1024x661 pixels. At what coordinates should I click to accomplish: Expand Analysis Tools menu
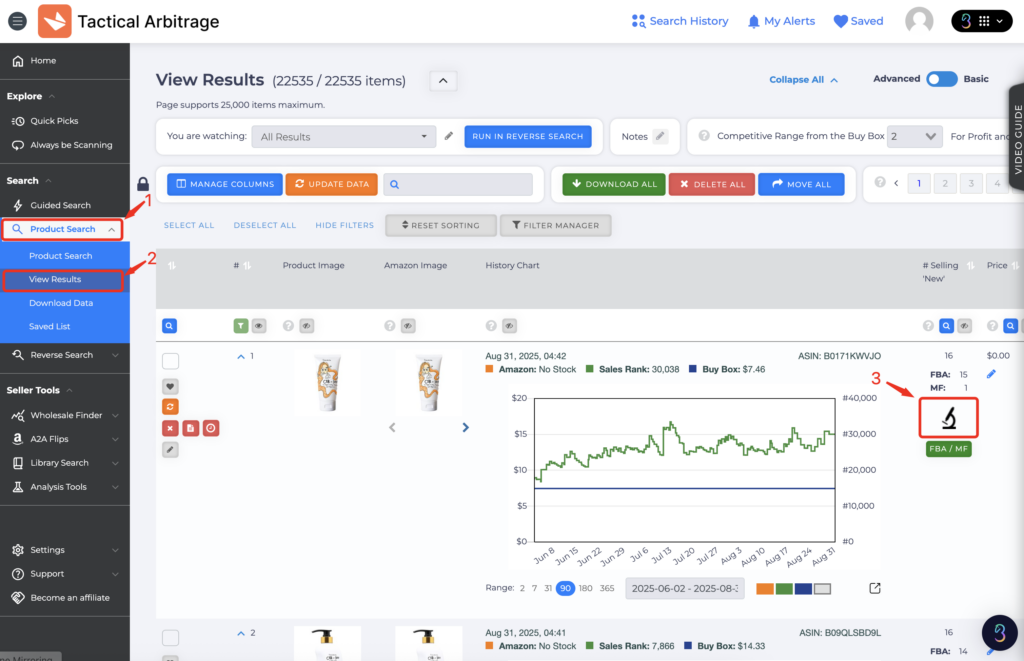point(65,487)
